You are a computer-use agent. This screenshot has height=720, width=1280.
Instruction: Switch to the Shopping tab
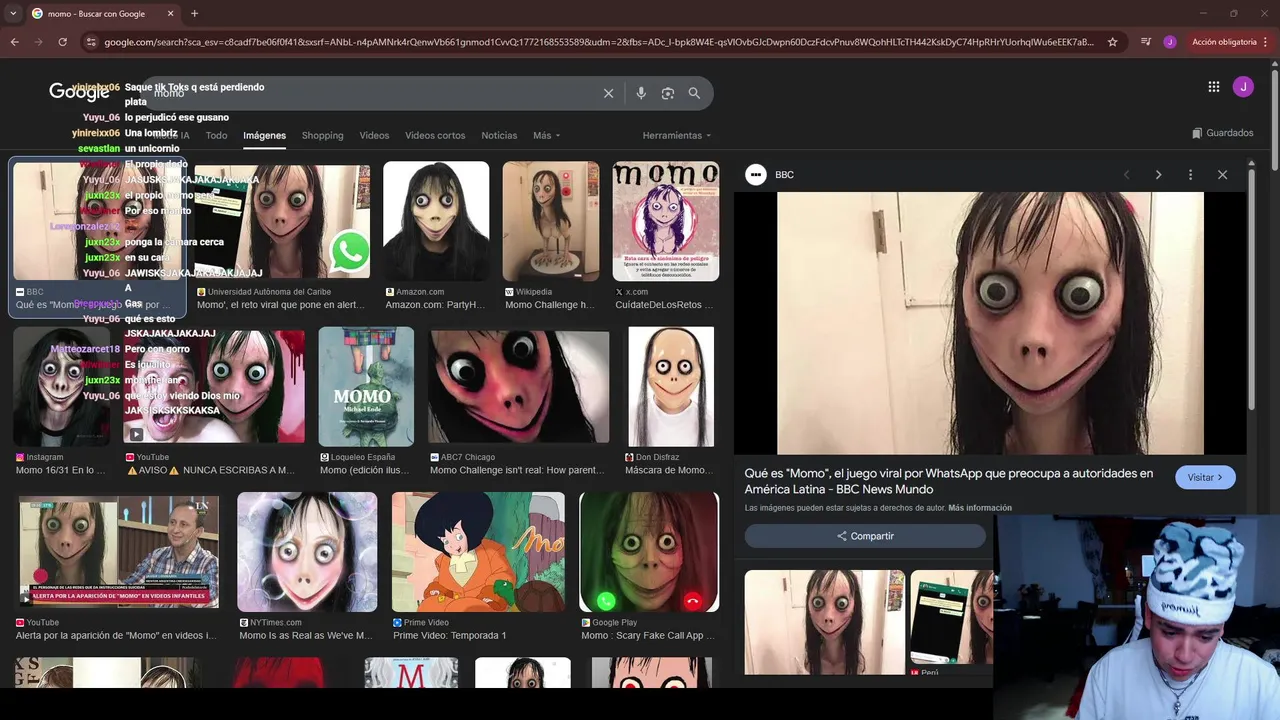322,136
